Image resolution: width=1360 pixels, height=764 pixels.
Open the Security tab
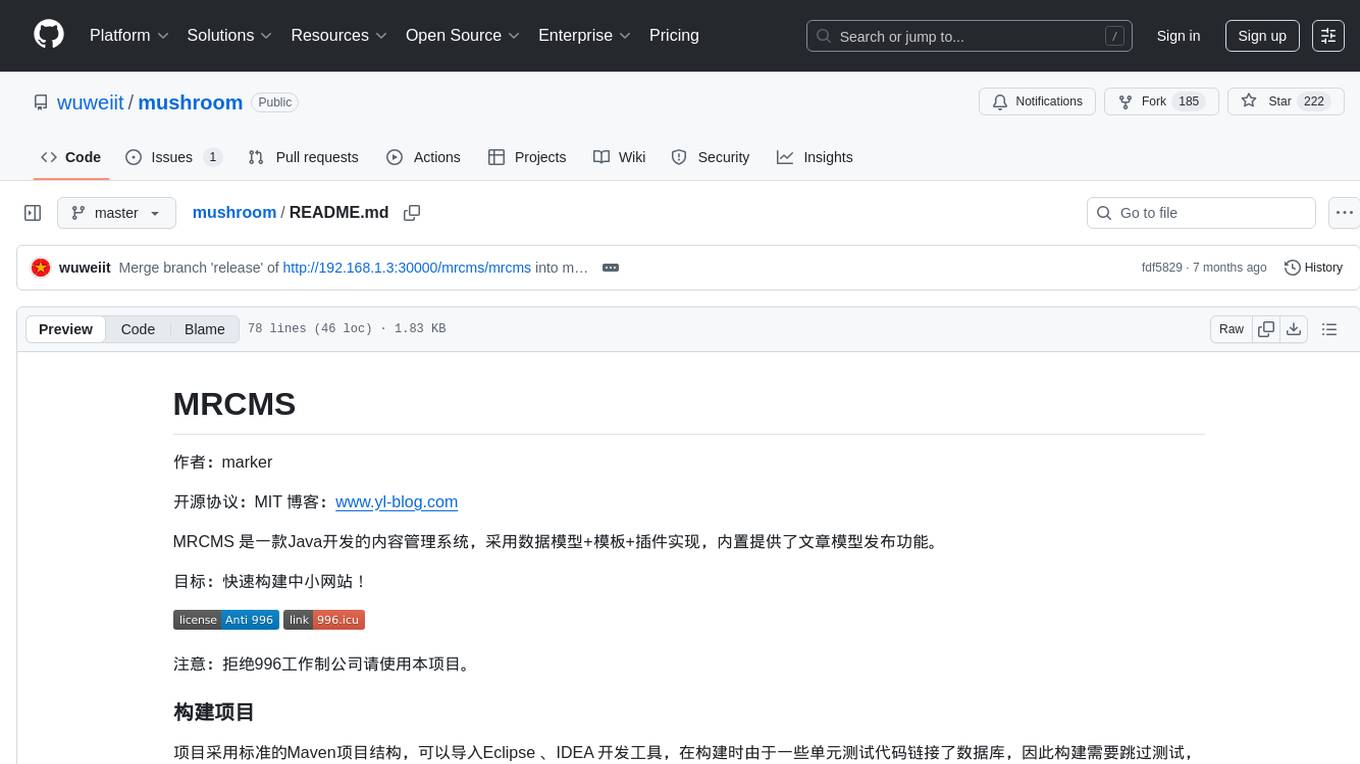pyautogui.click(x=710, y=157)
